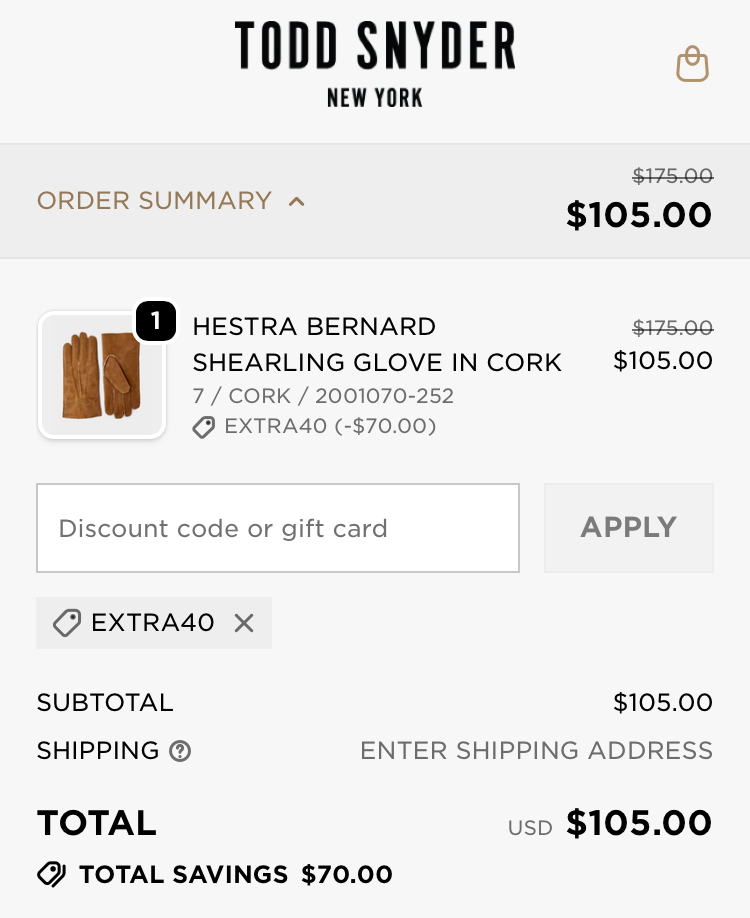Click the quantity badge on the glove image

[156, 321]
